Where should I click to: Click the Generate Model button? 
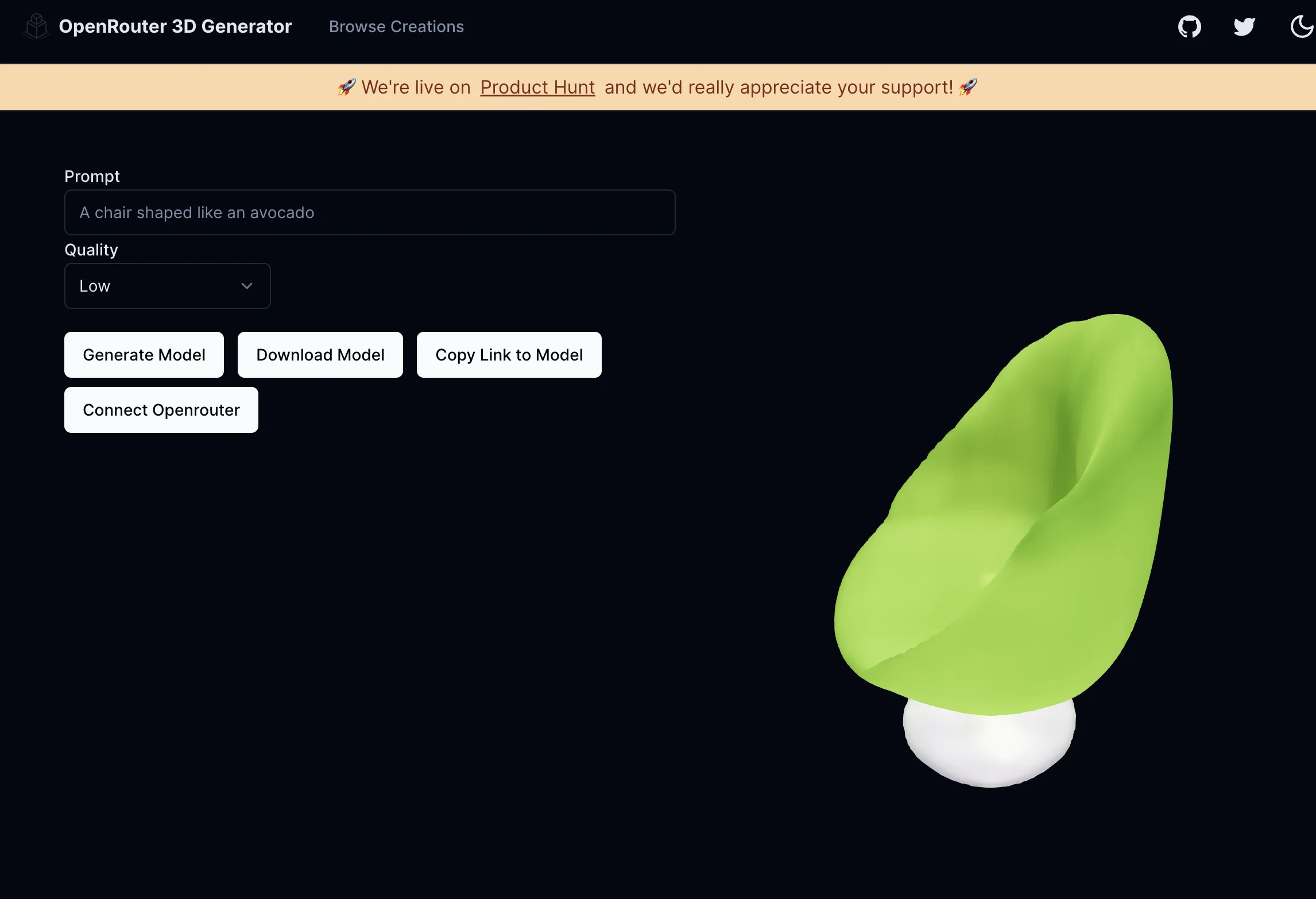point(144,355)
